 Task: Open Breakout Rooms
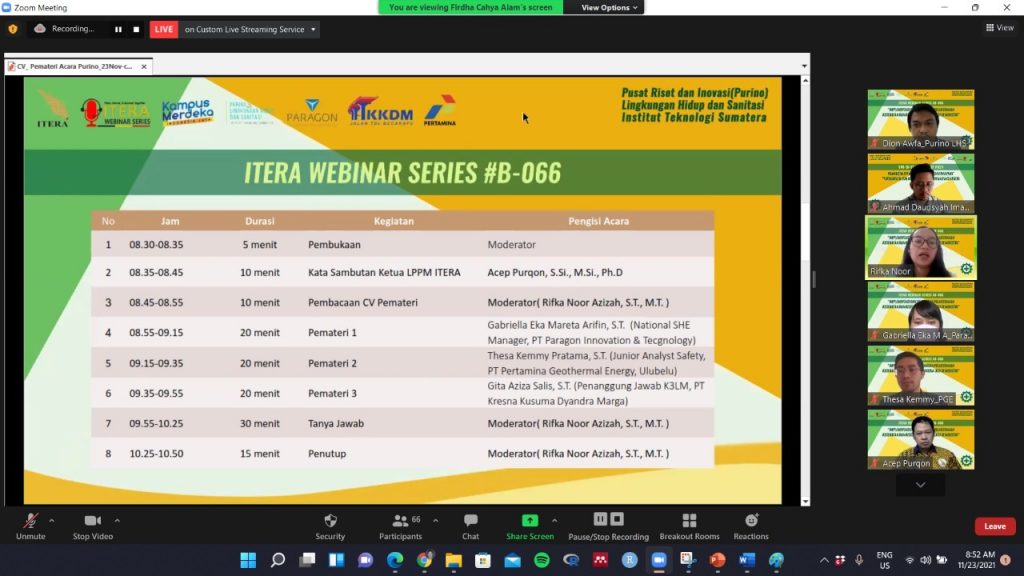(x=689, y=526)
